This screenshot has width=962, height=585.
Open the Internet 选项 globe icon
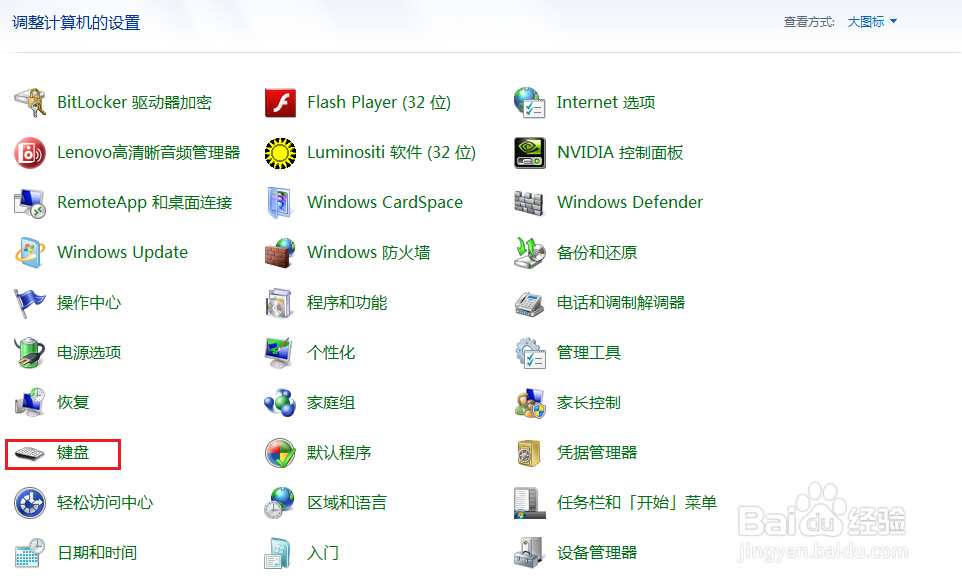(x=529, y=102)
